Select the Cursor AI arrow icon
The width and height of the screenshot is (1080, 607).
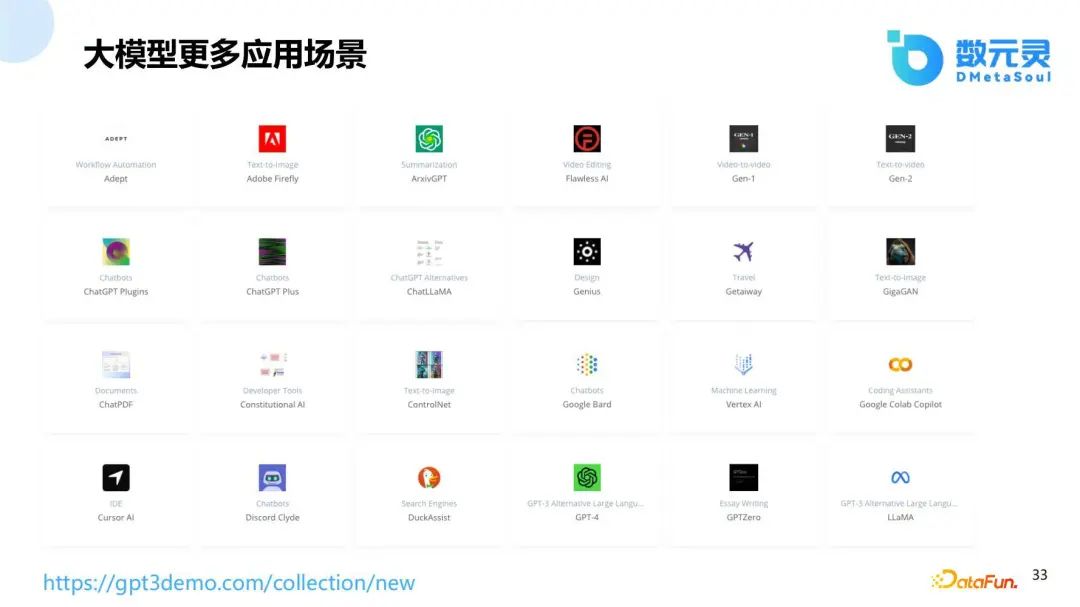[x=116, y=477]
